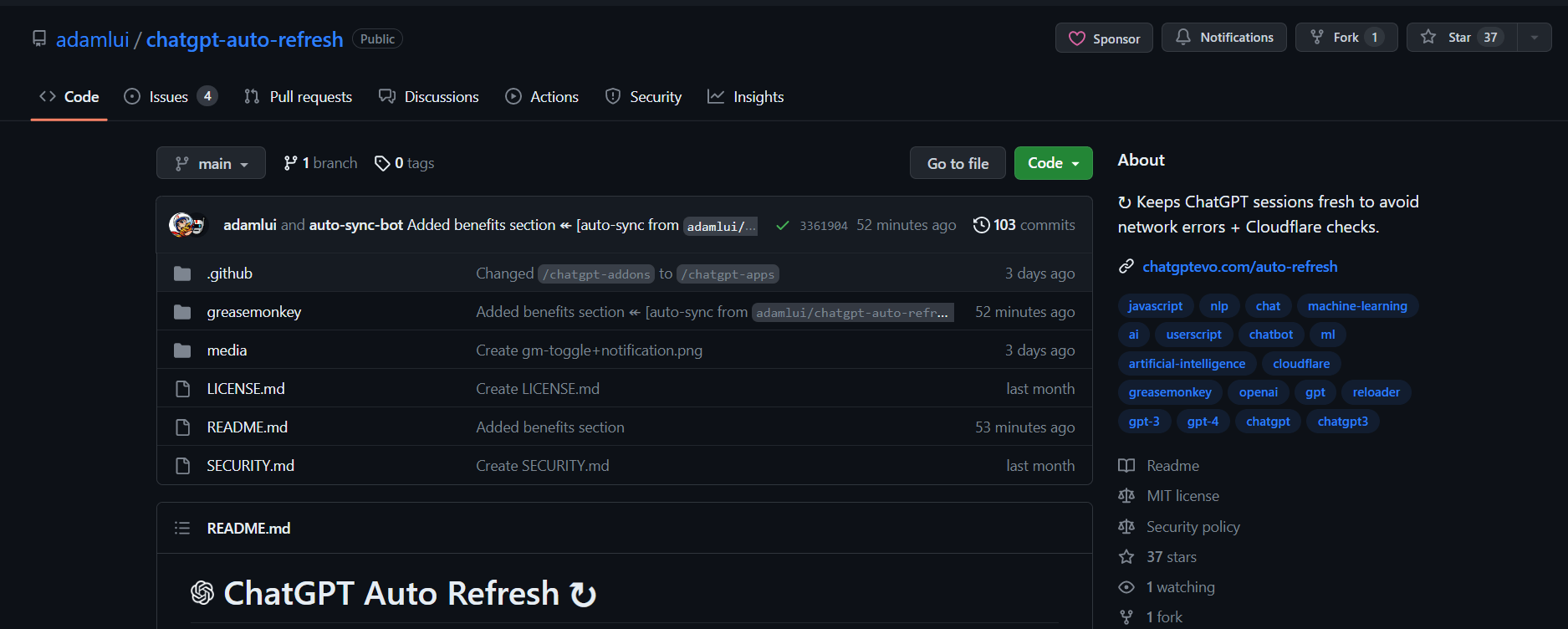Click the green check commit status icon
1568x629 pixels.
pyautogui.click(x=783, y=226)
